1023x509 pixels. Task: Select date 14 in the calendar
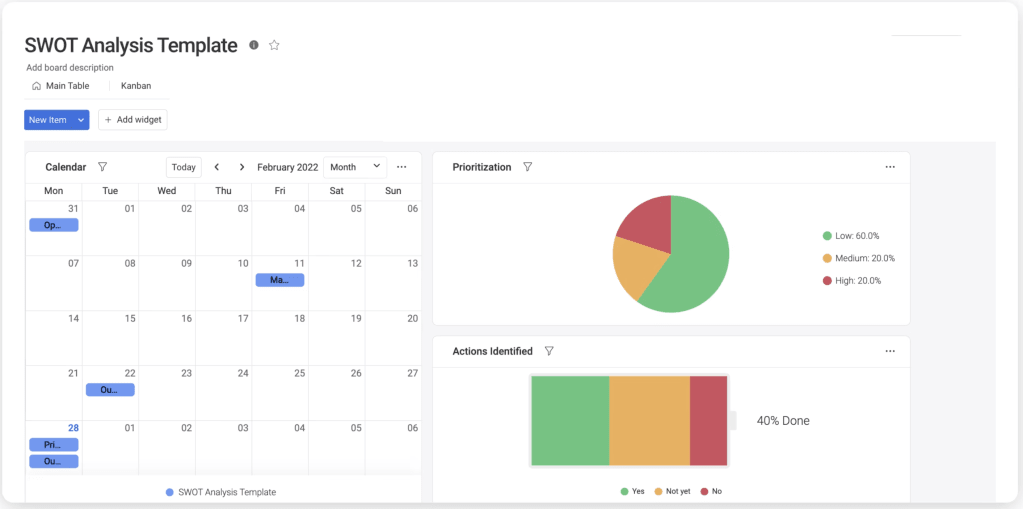coord(74,318)
